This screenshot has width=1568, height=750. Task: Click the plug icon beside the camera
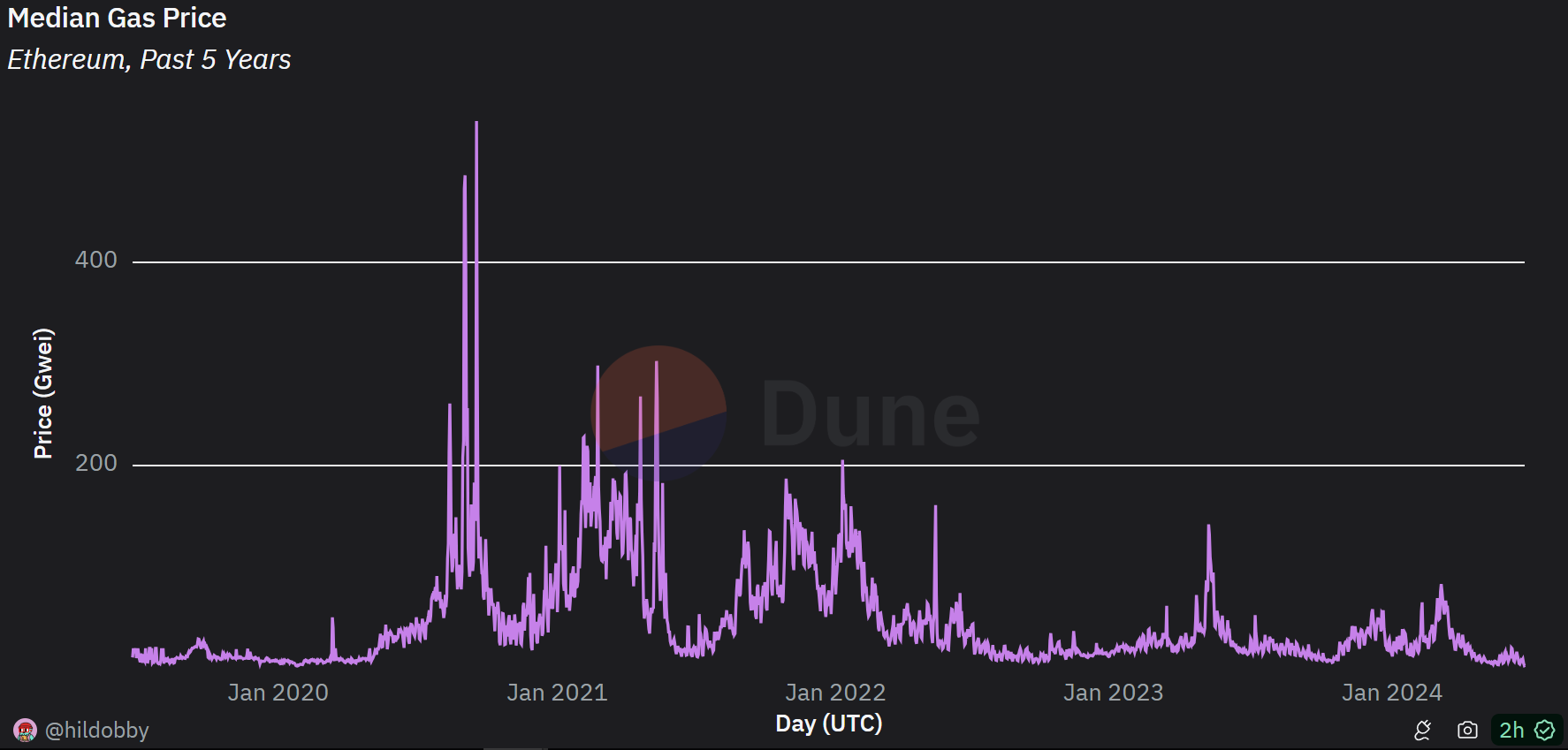pyautogui.click(x=1422, y=731)
